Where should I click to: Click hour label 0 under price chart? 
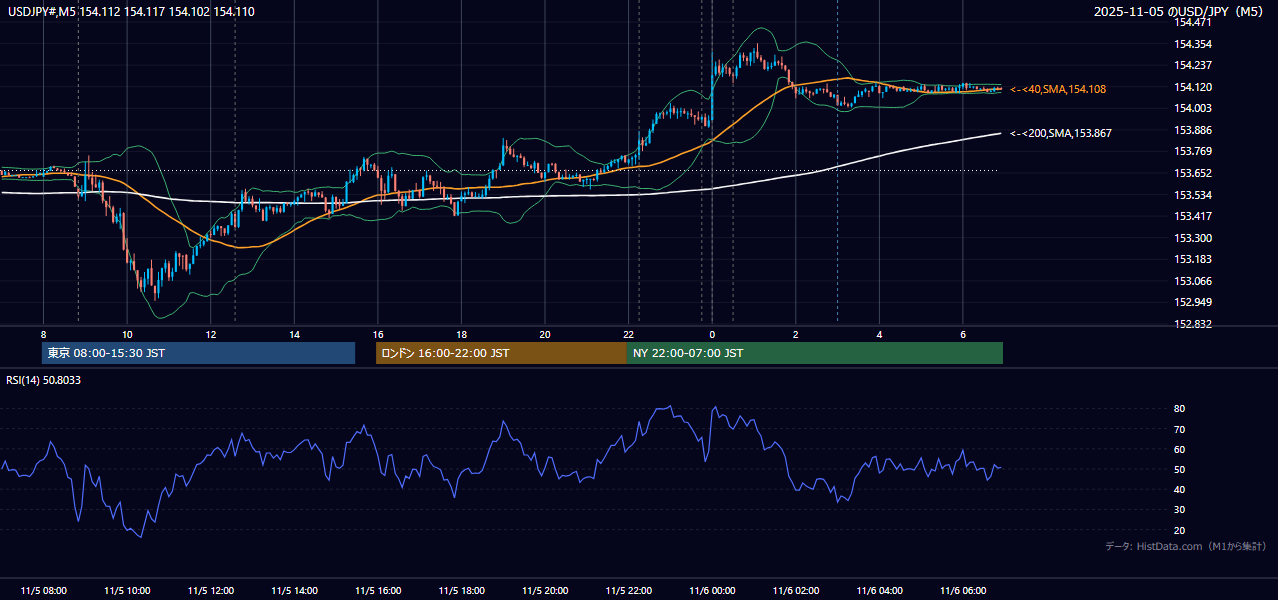(x=712, y=335)
